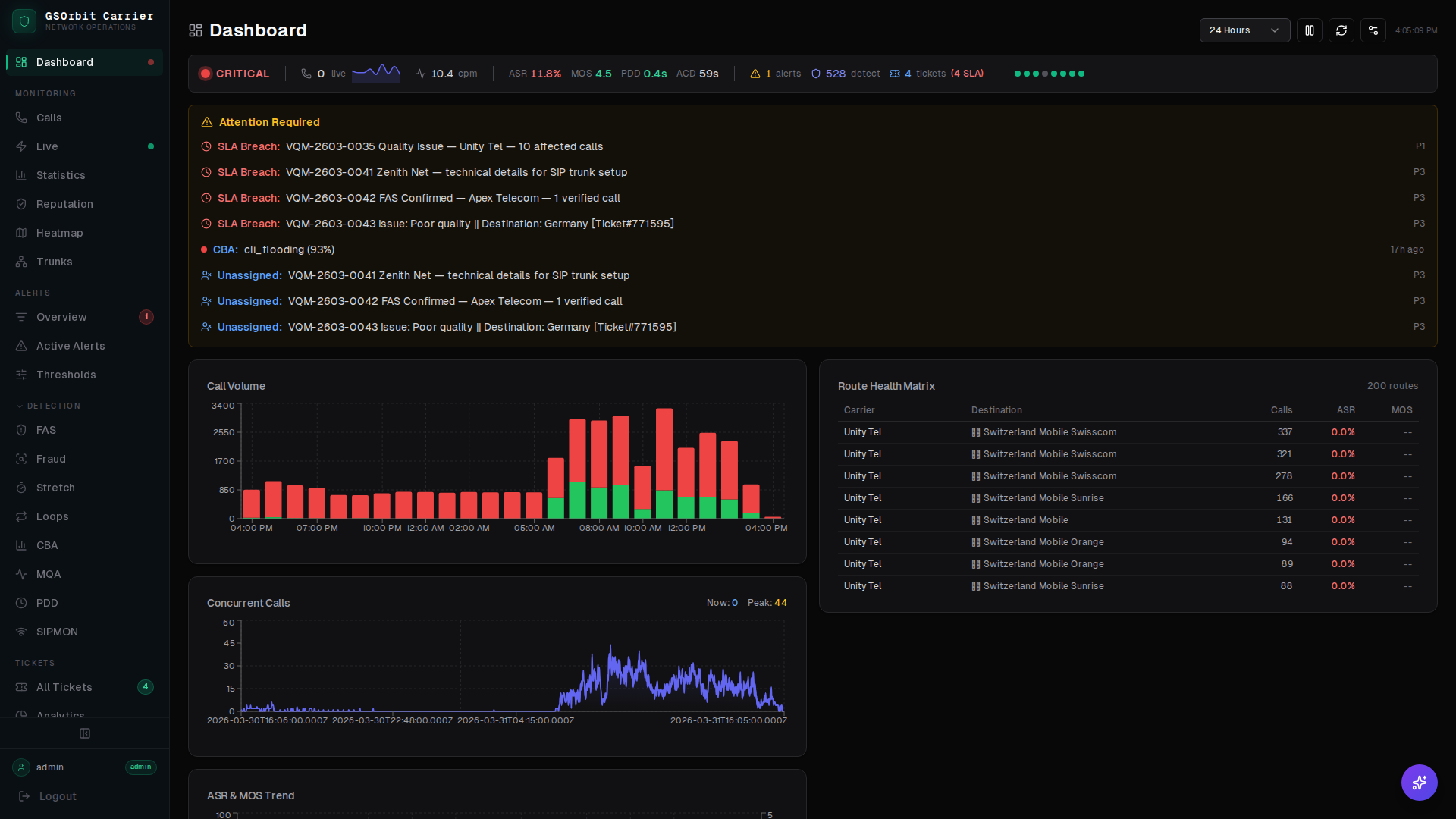1456x819 pixels.
Task: Expand the MONITORING section header
Action: 45,93
